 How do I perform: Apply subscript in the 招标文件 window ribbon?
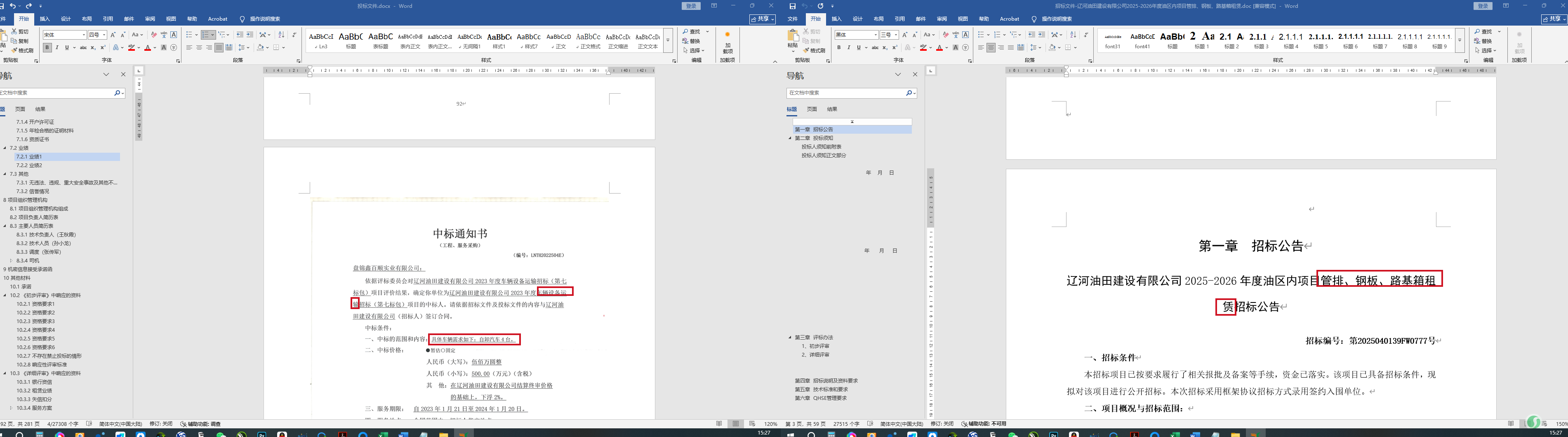tap(885, 47)
